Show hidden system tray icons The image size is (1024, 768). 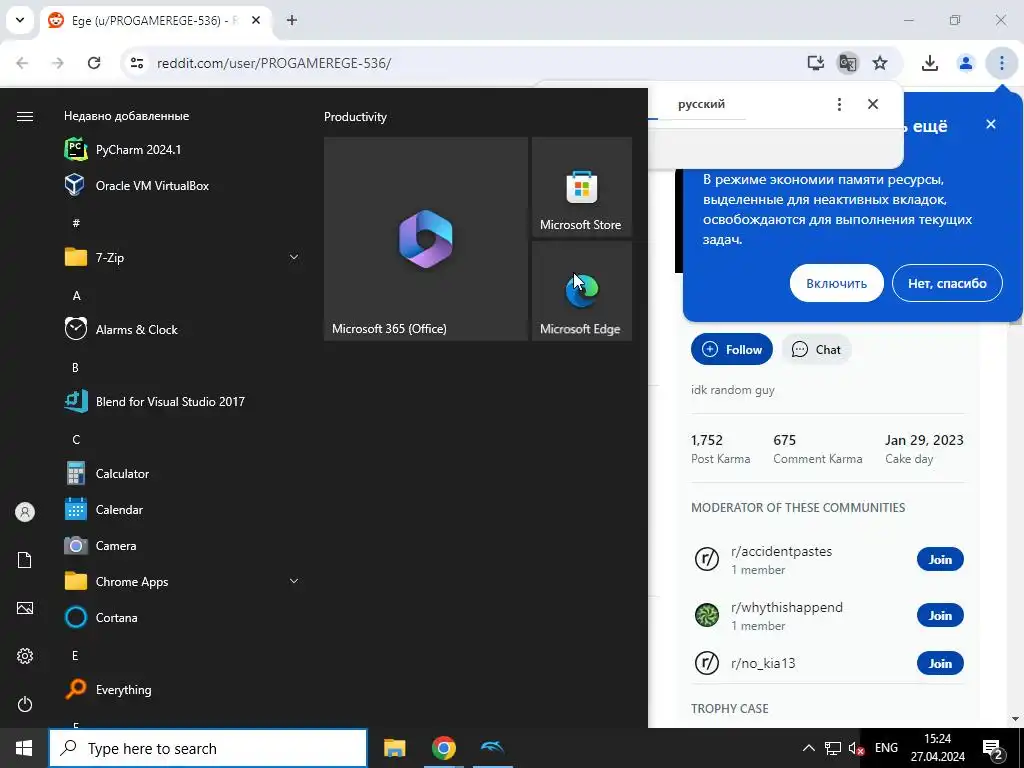coord(808,748)
